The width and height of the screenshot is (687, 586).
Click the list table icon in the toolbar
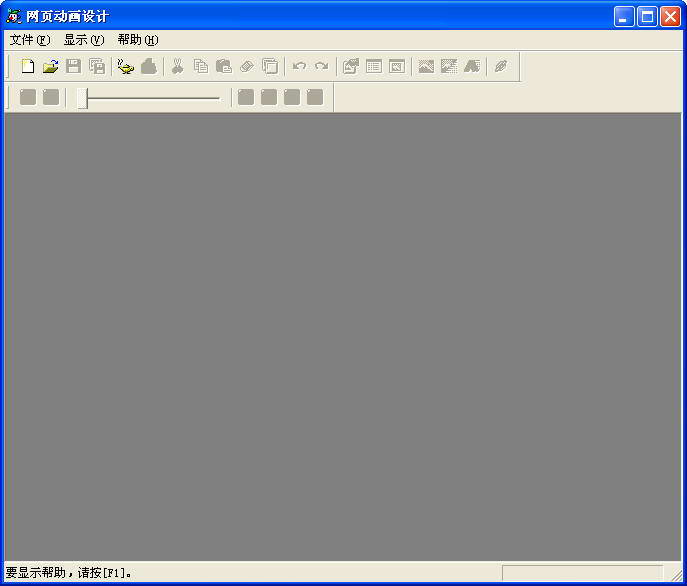374,67
